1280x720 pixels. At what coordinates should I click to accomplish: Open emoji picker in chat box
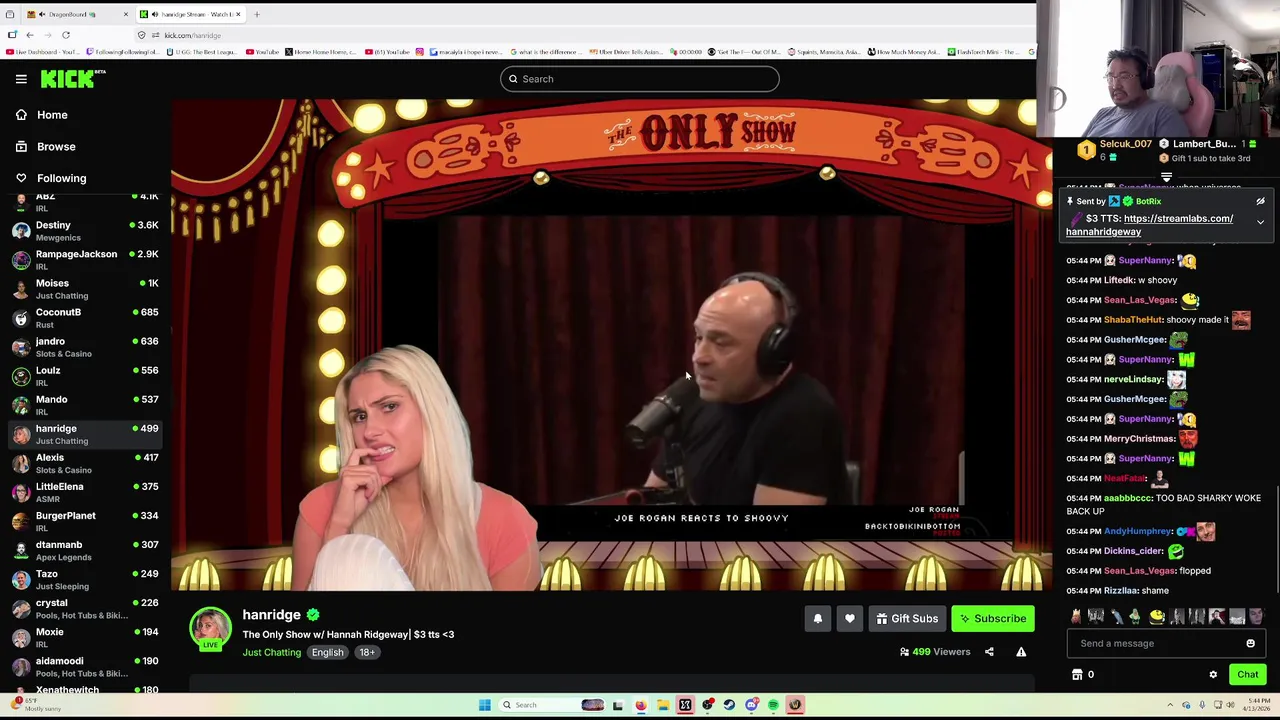pos(1250,644)
